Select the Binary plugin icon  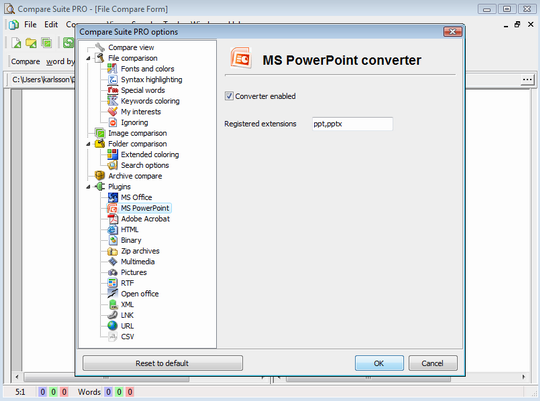coord(112,240)
